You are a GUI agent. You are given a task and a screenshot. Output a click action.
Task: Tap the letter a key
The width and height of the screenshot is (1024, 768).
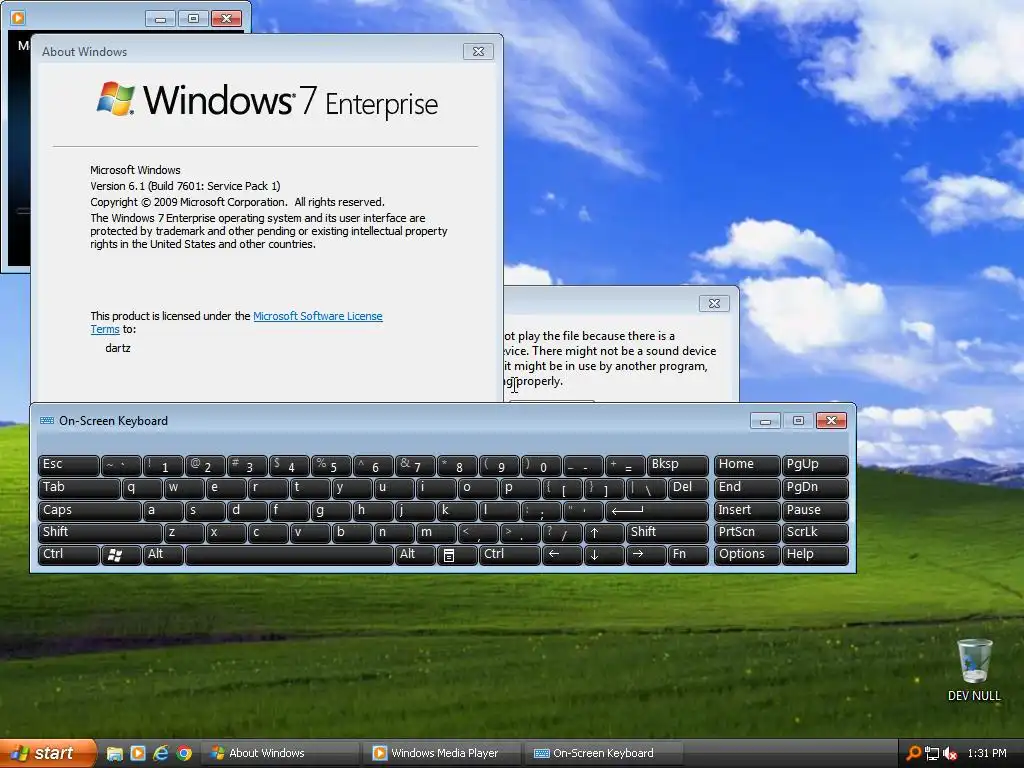[163, 511]
